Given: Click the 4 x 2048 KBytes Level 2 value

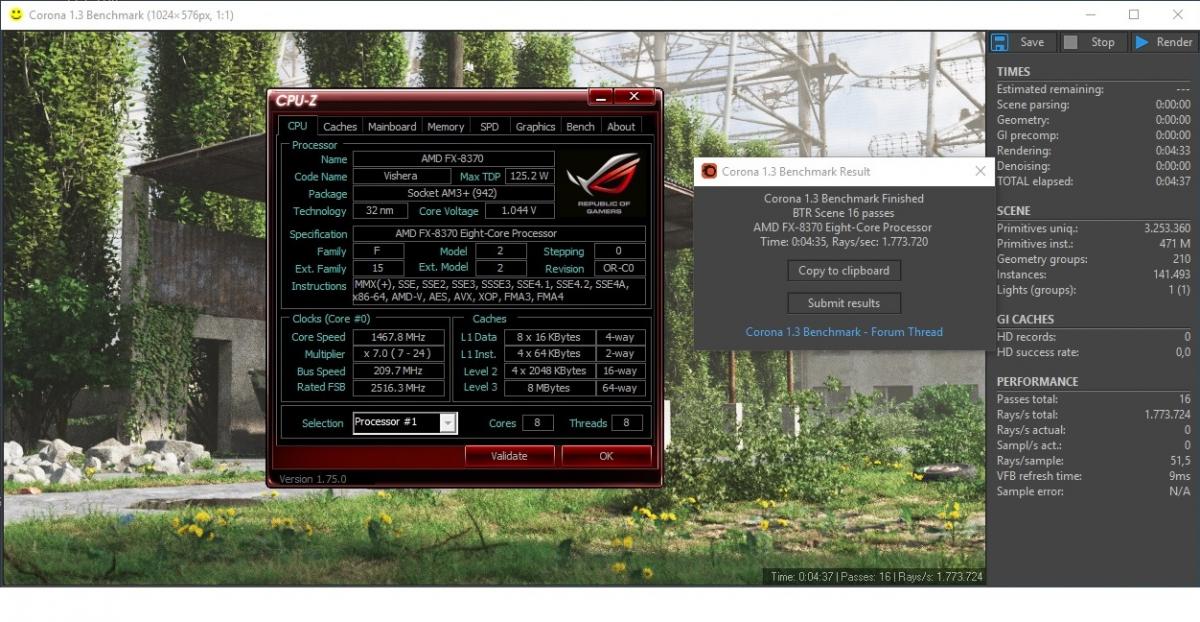Looking at the screenshot, I should pos(548,371).
